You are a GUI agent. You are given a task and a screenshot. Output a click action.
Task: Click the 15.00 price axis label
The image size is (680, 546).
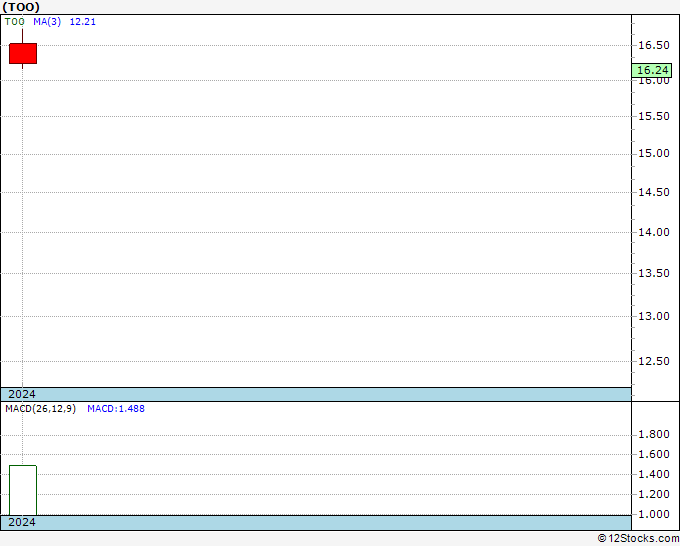pyautogui.click(x=654, y=154)
